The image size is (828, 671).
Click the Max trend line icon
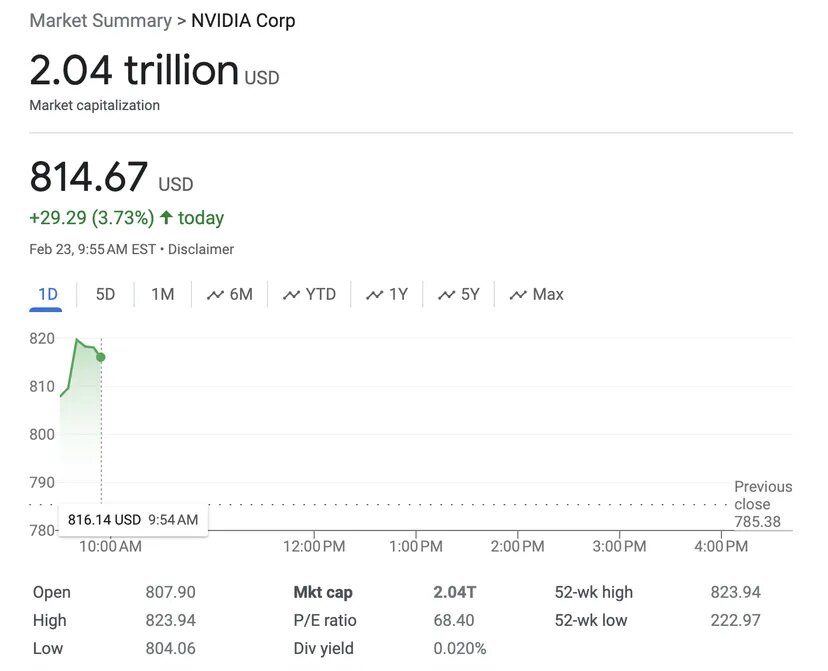[x=518, y=295]
